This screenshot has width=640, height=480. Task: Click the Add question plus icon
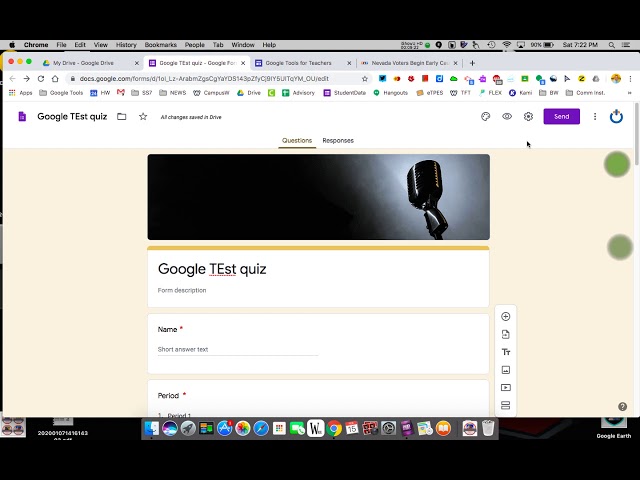pos(505,316)
